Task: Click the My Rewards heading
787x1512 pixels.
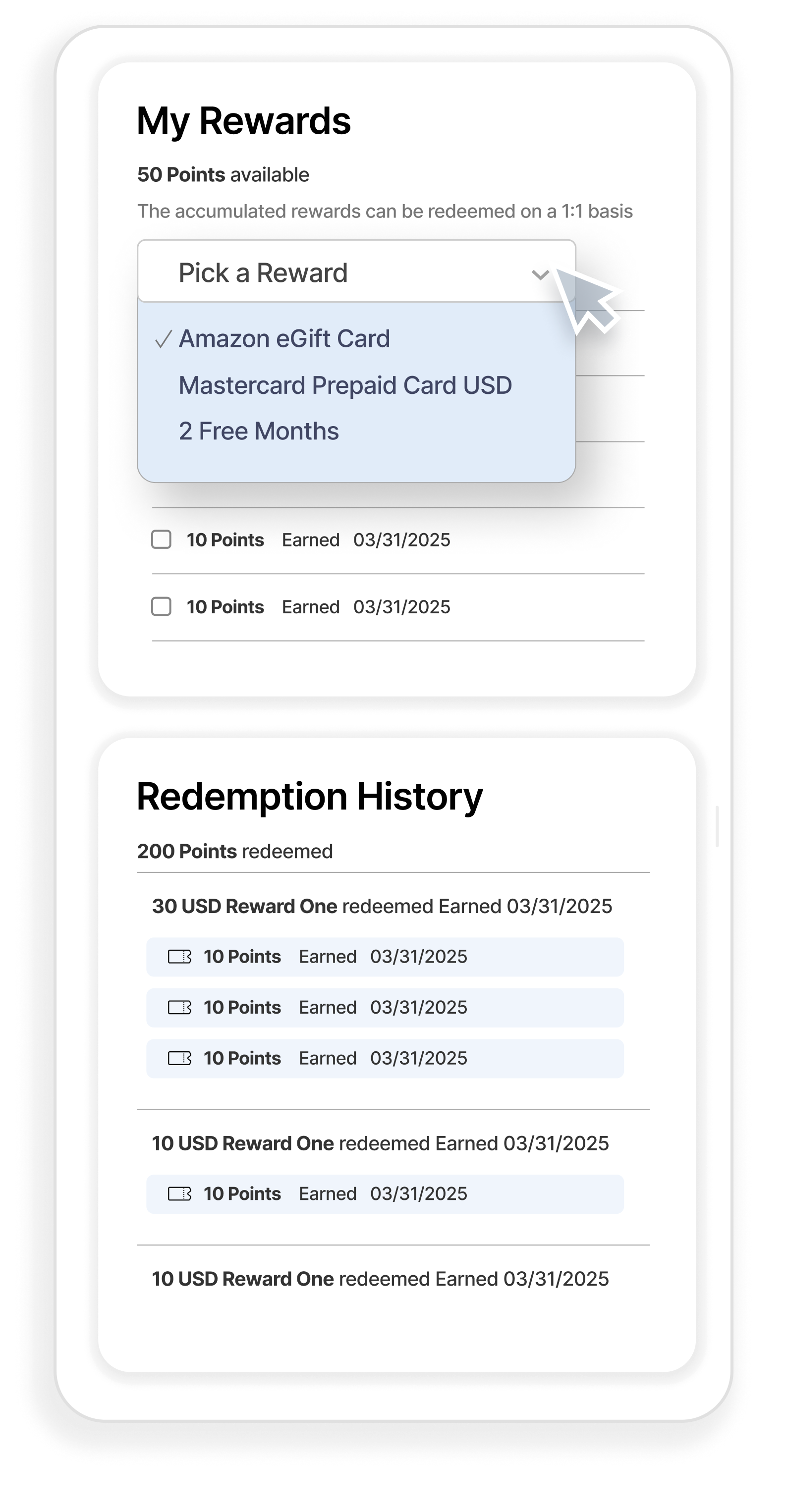Action: (x=244, y=121)
